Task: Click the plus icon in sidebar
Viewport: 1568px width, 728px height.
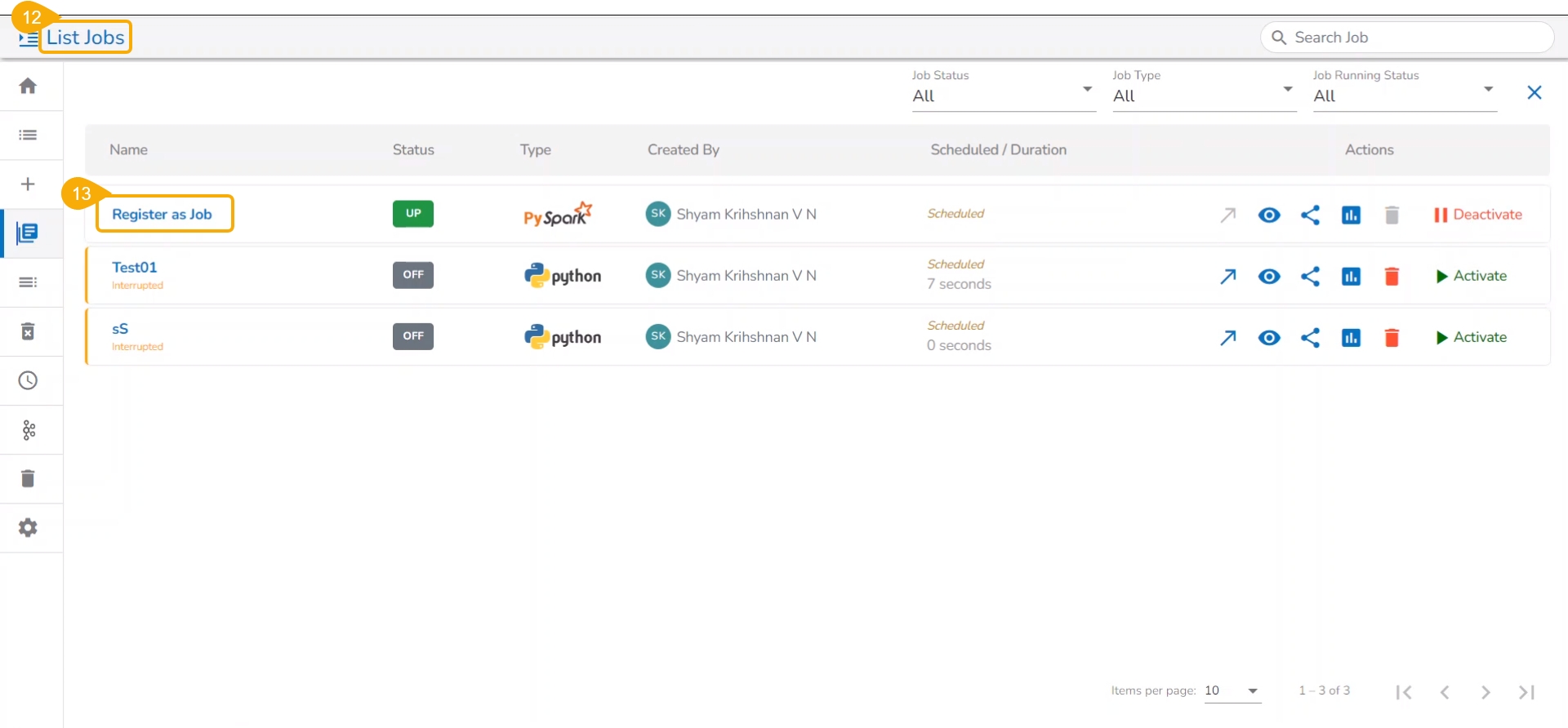Action: point(28,184)
